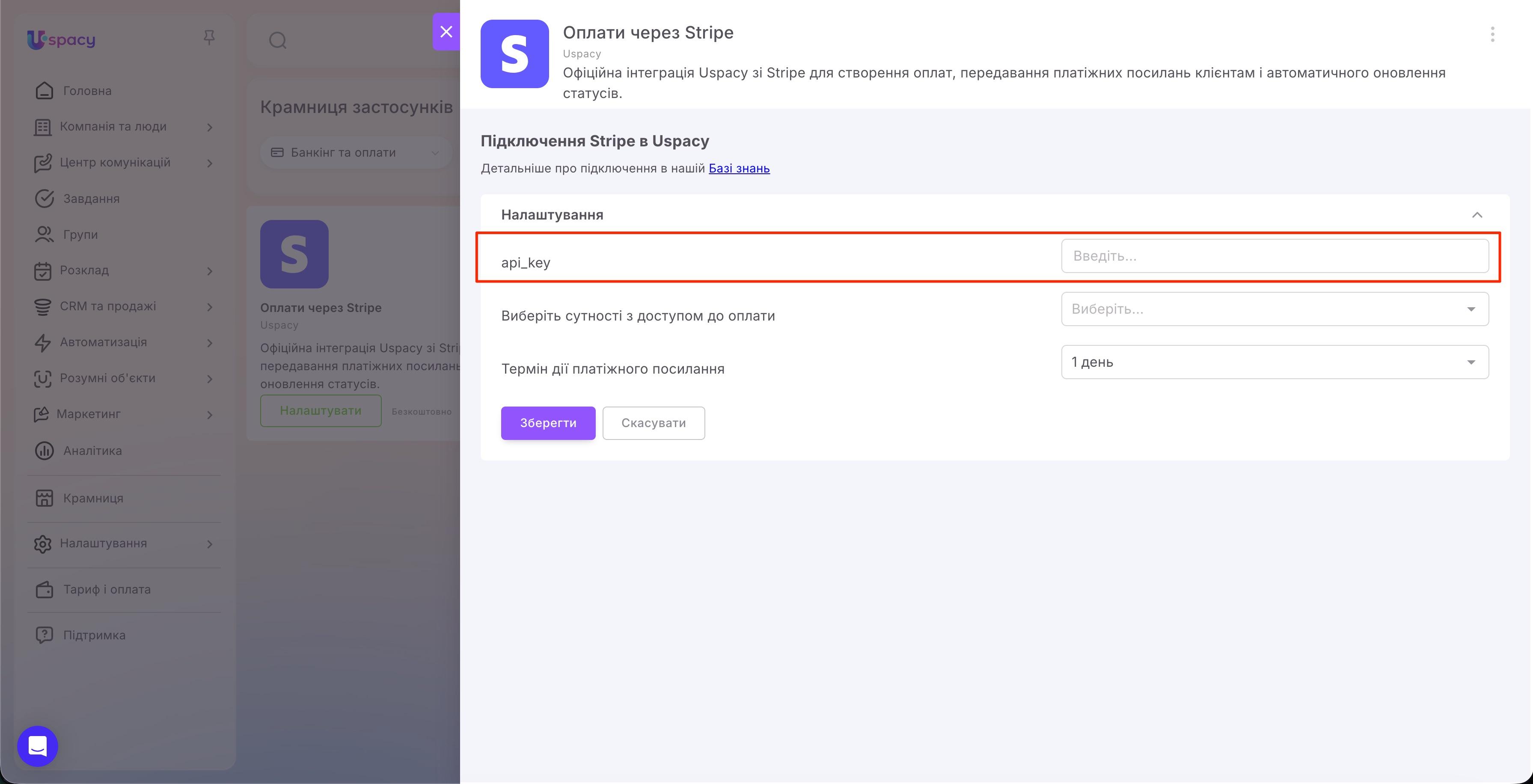Open the support chat bubble
Viewport: 1533px width, 784px height.
(38, 746)
